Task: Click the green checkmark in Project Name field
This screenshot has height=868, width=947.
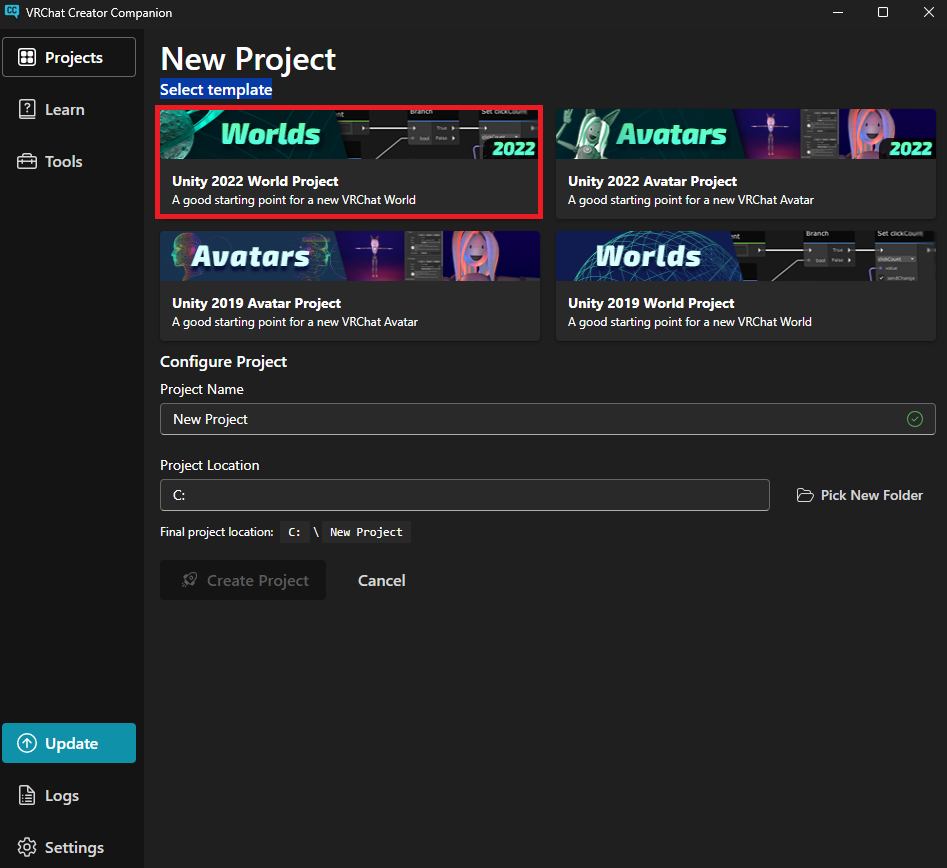Action: point(914,419)
